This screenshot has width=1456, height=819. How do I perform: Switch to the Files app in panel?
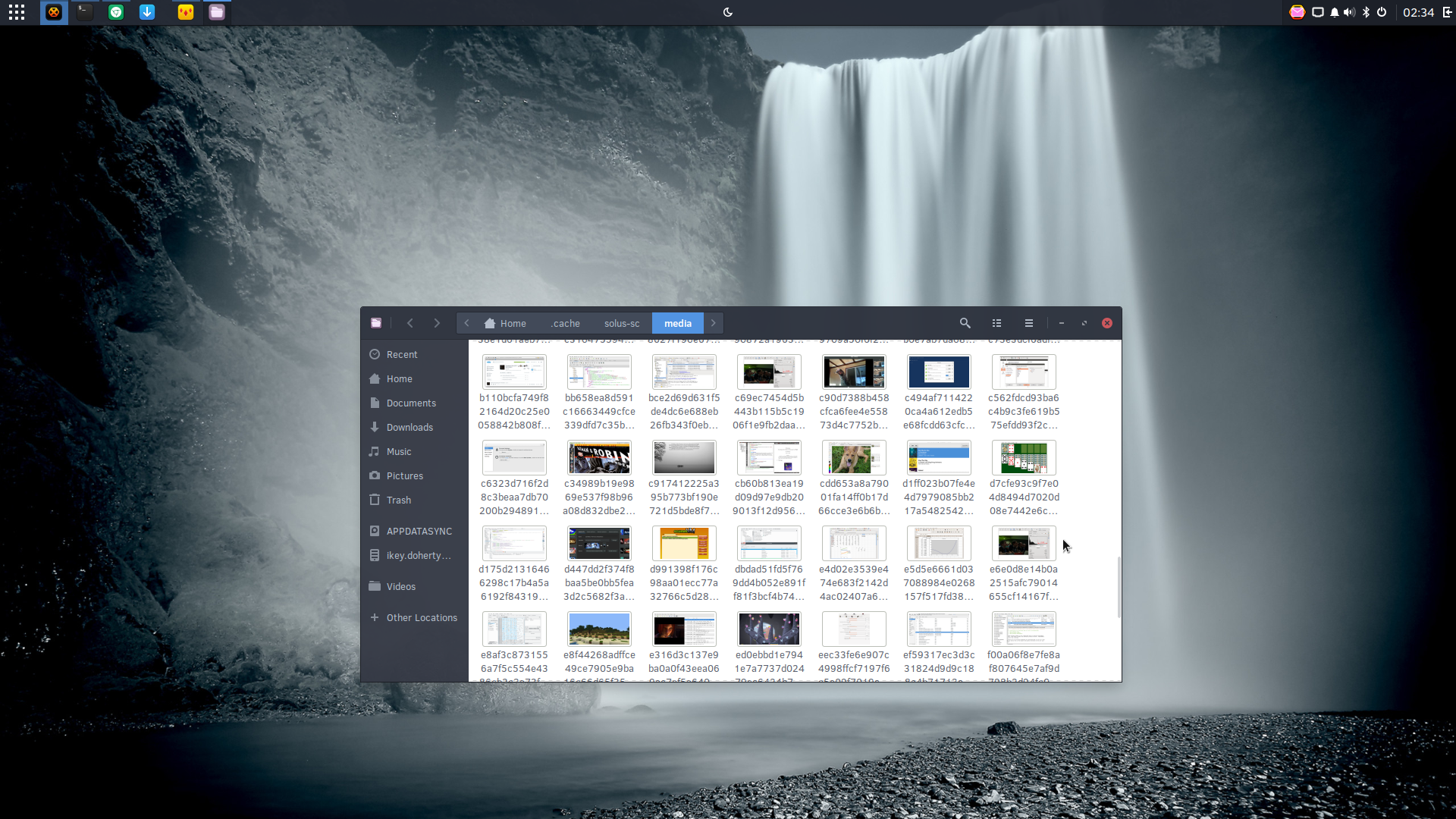coord(217,12)
